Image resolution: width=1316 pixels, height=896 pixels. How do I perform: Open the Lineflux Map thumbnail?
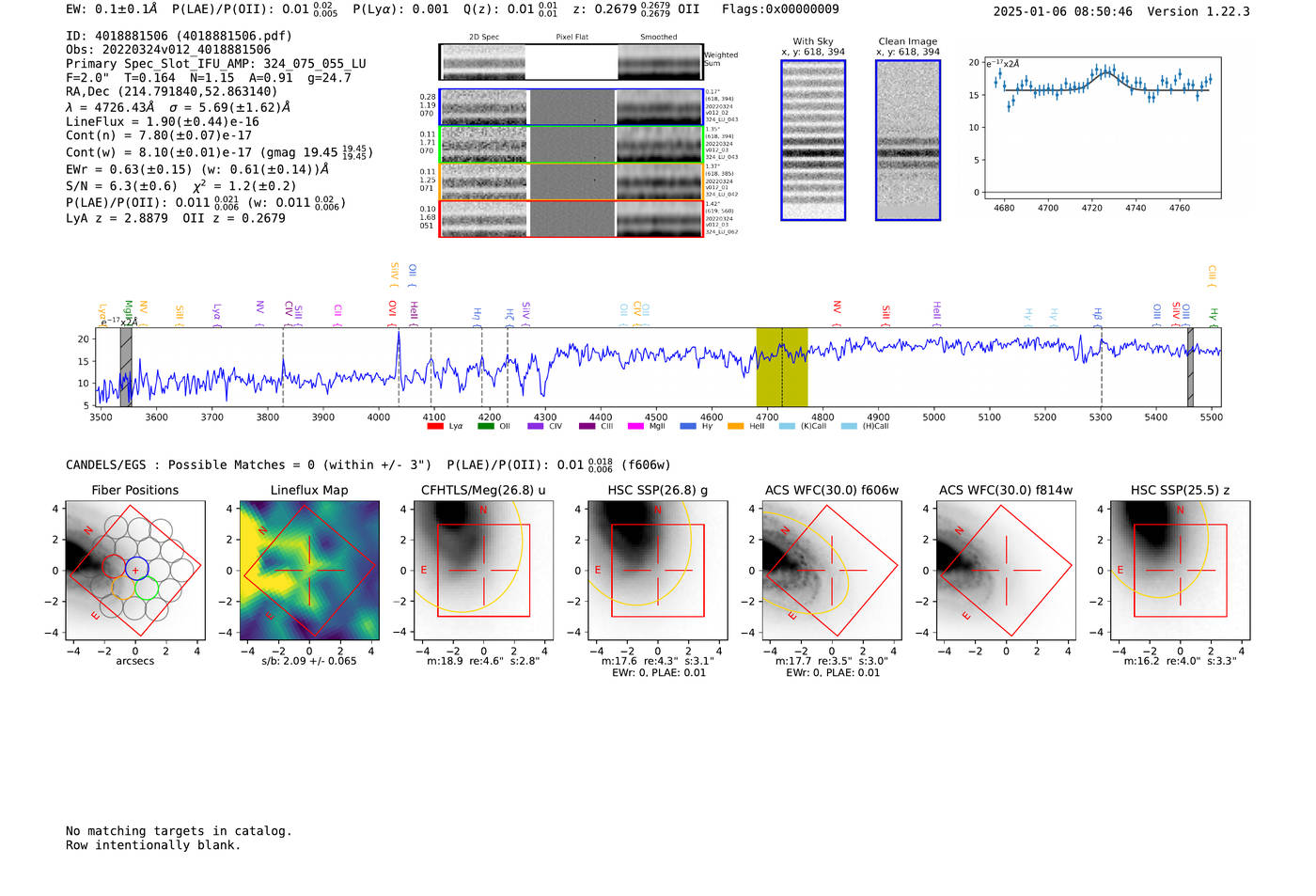point(309,570)
